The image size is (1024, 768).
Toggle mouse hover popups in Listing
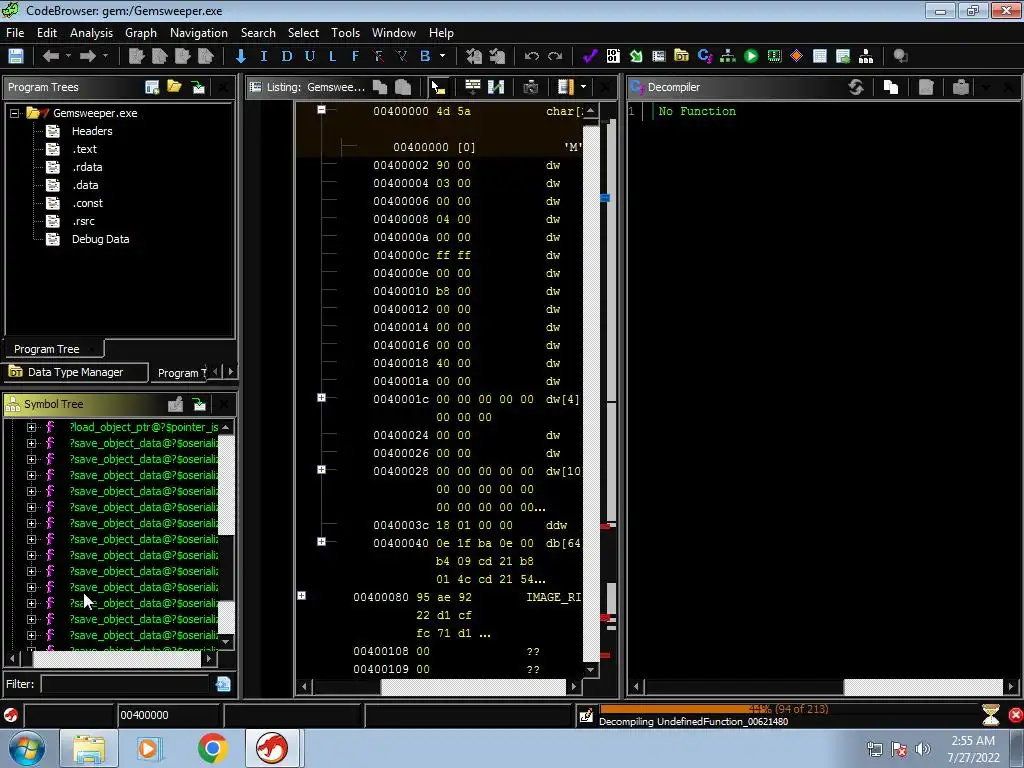pyautogui.click(x=438, y=87)
